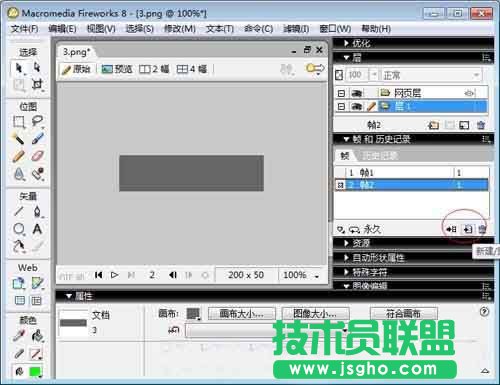Toggle show slices and hotspots button
The width and height of the screenshot is (500, 385).
(36, 301)
